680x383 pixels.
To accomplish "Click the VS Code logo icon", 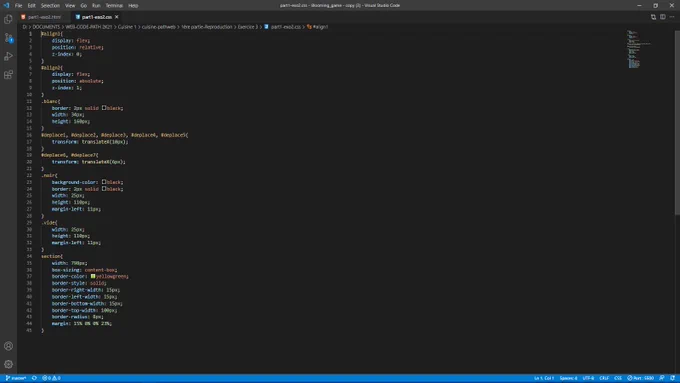I will pos(6,5).
